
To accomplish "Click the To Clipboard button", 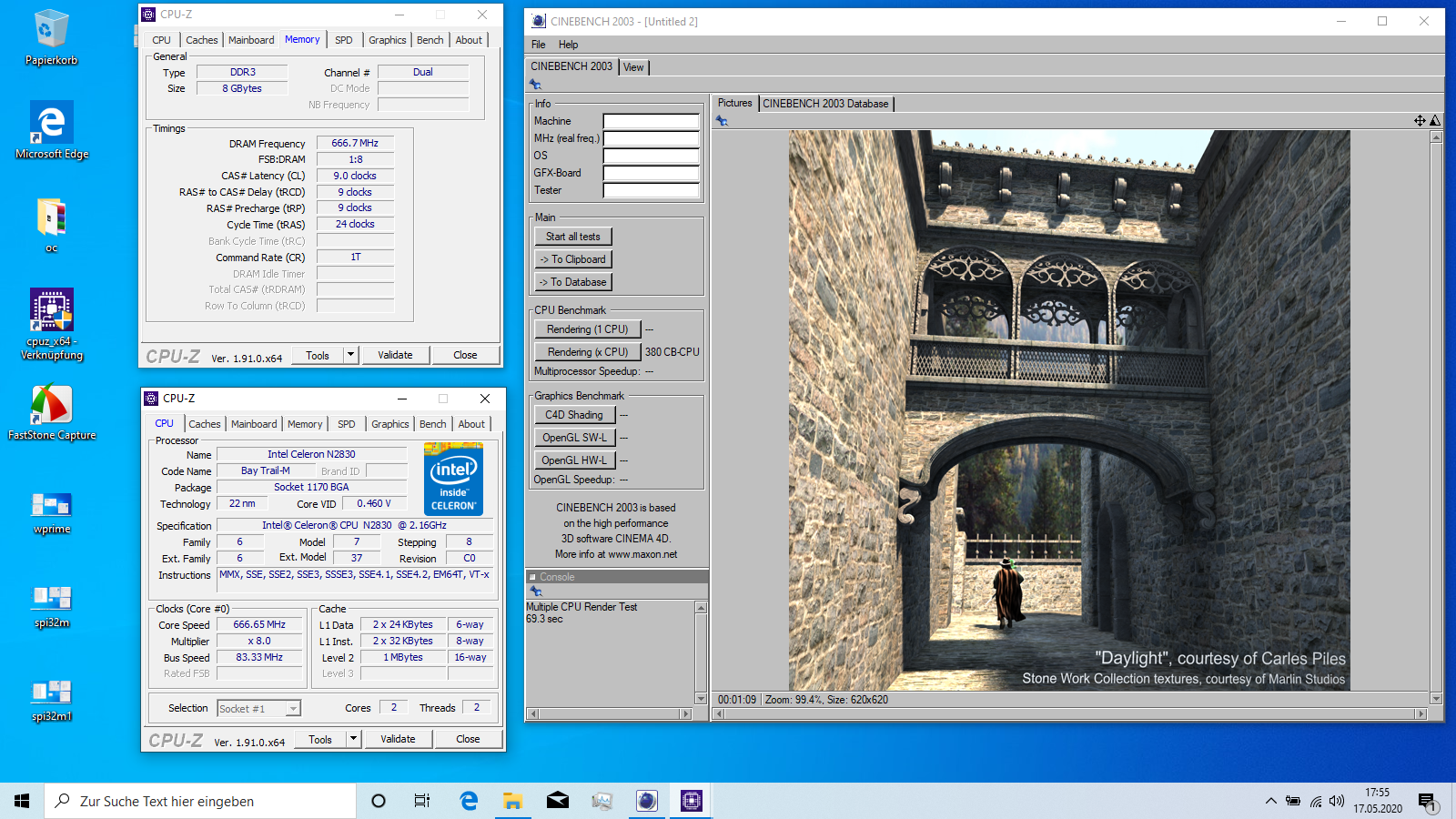I will pyautogui.click(x=573, y=259).
